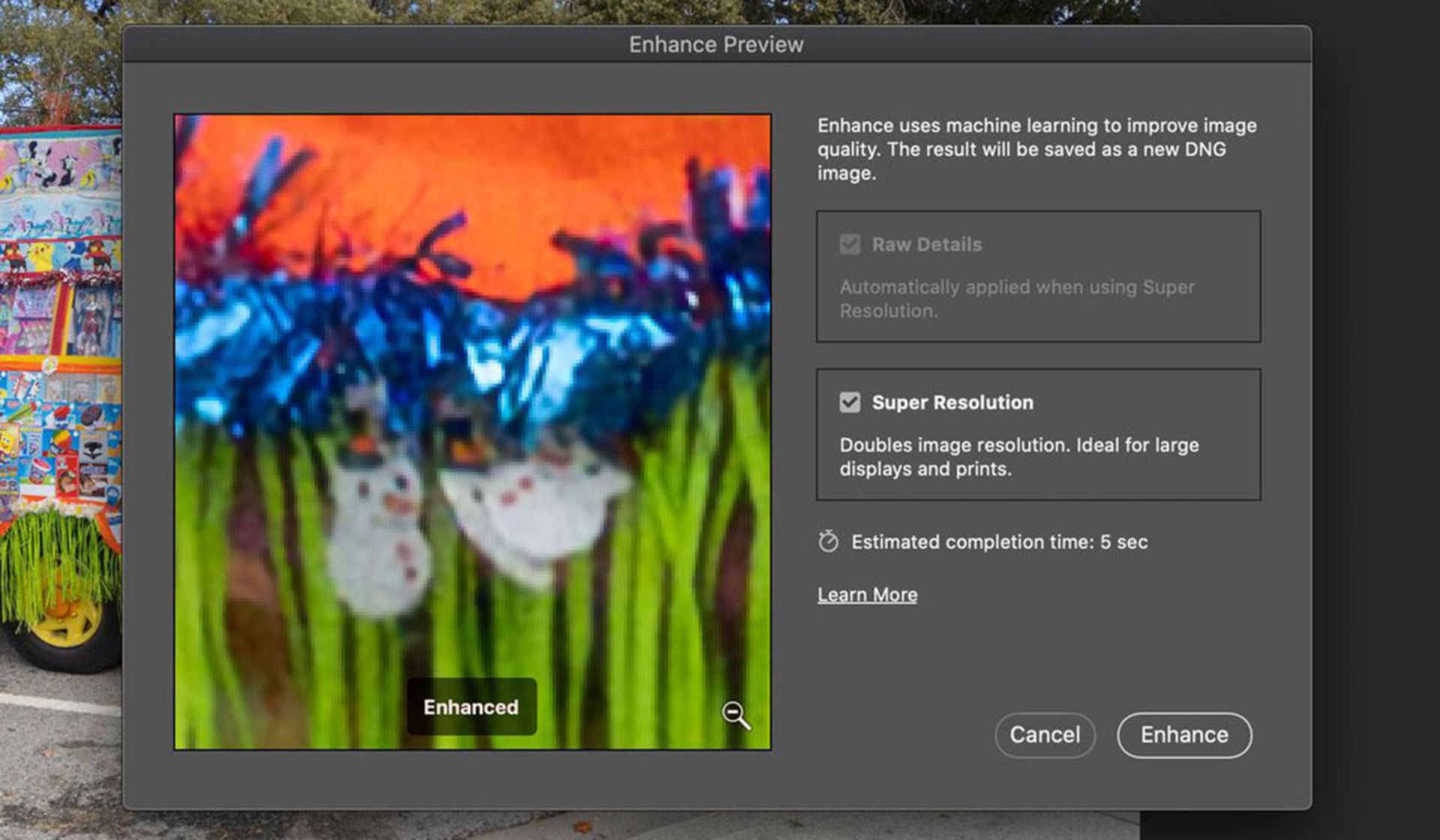Click the Enhance Preview title bar
The width and height of the screenshot is (1440, 840).
click(x=715, y=45)
